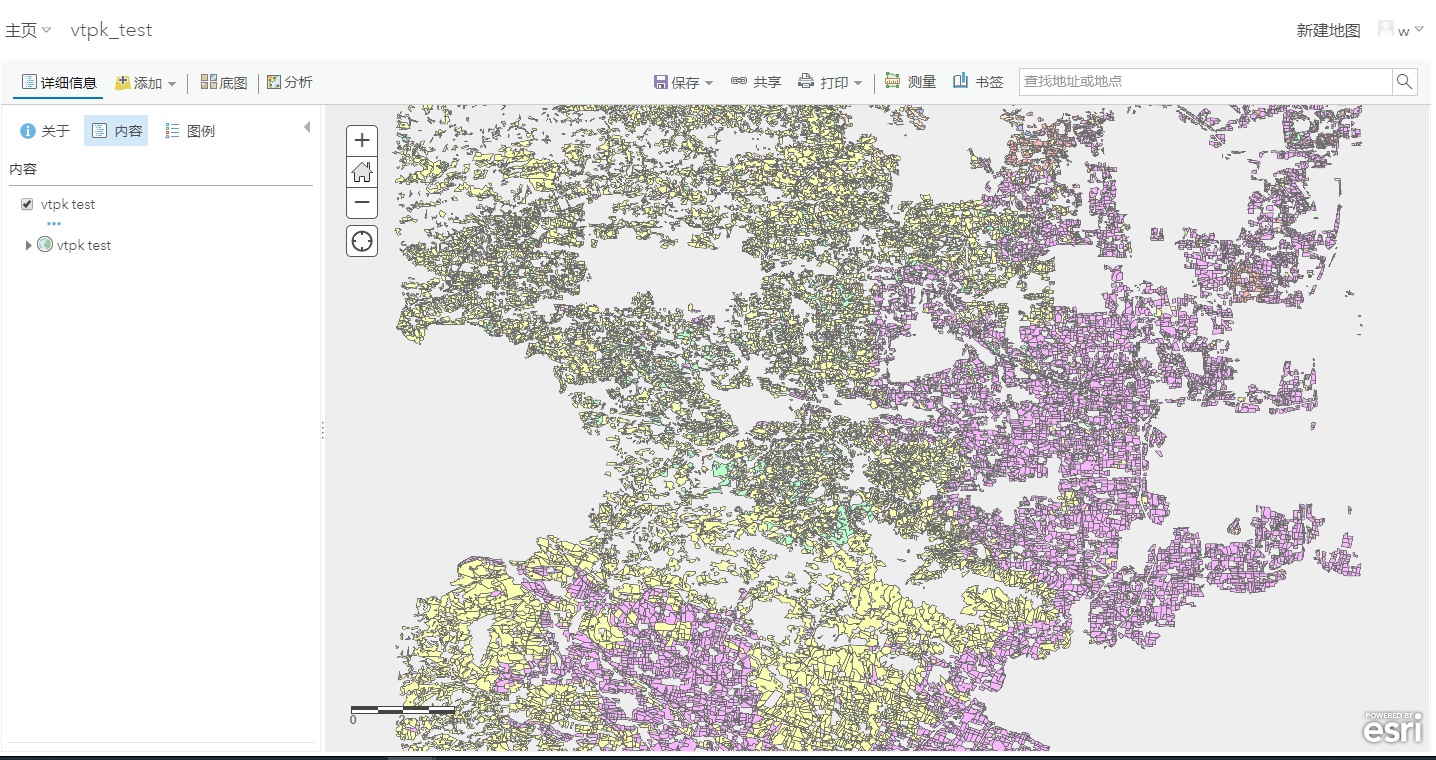Uncheck the vtpk test layer checkbox
This screenshot has width=1436, height=760.
coord(27,204)
